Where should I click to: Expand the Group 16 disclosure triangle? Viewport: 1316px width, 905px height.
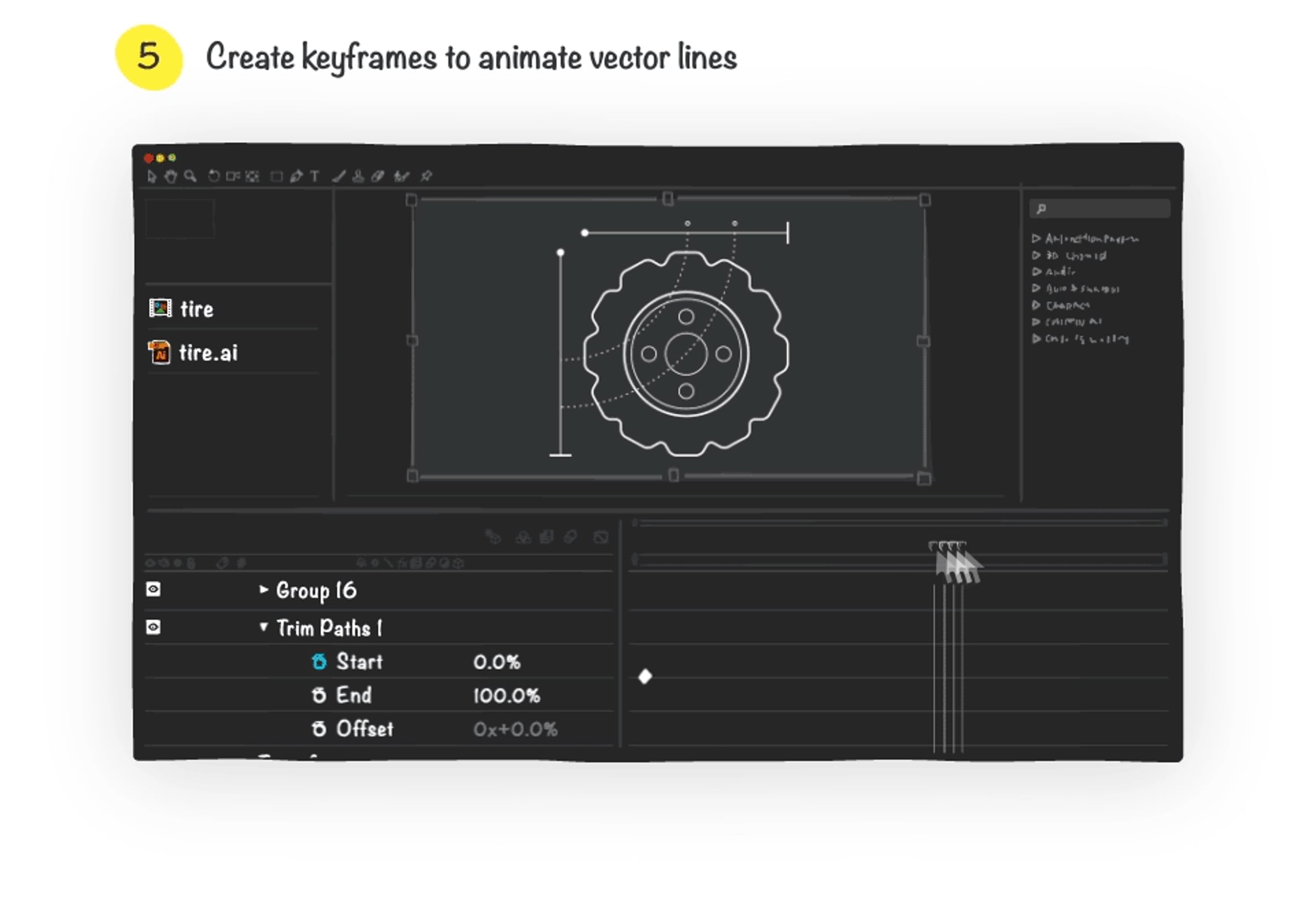(264, 590)
